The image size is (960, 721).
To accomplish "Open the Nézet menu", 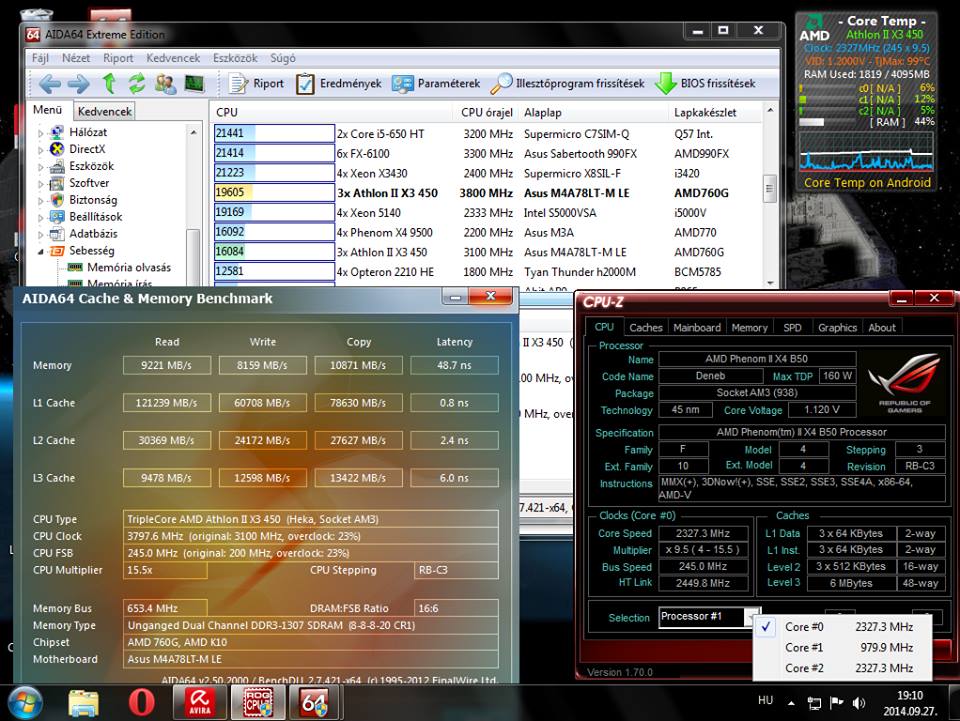I will [76, 58].
